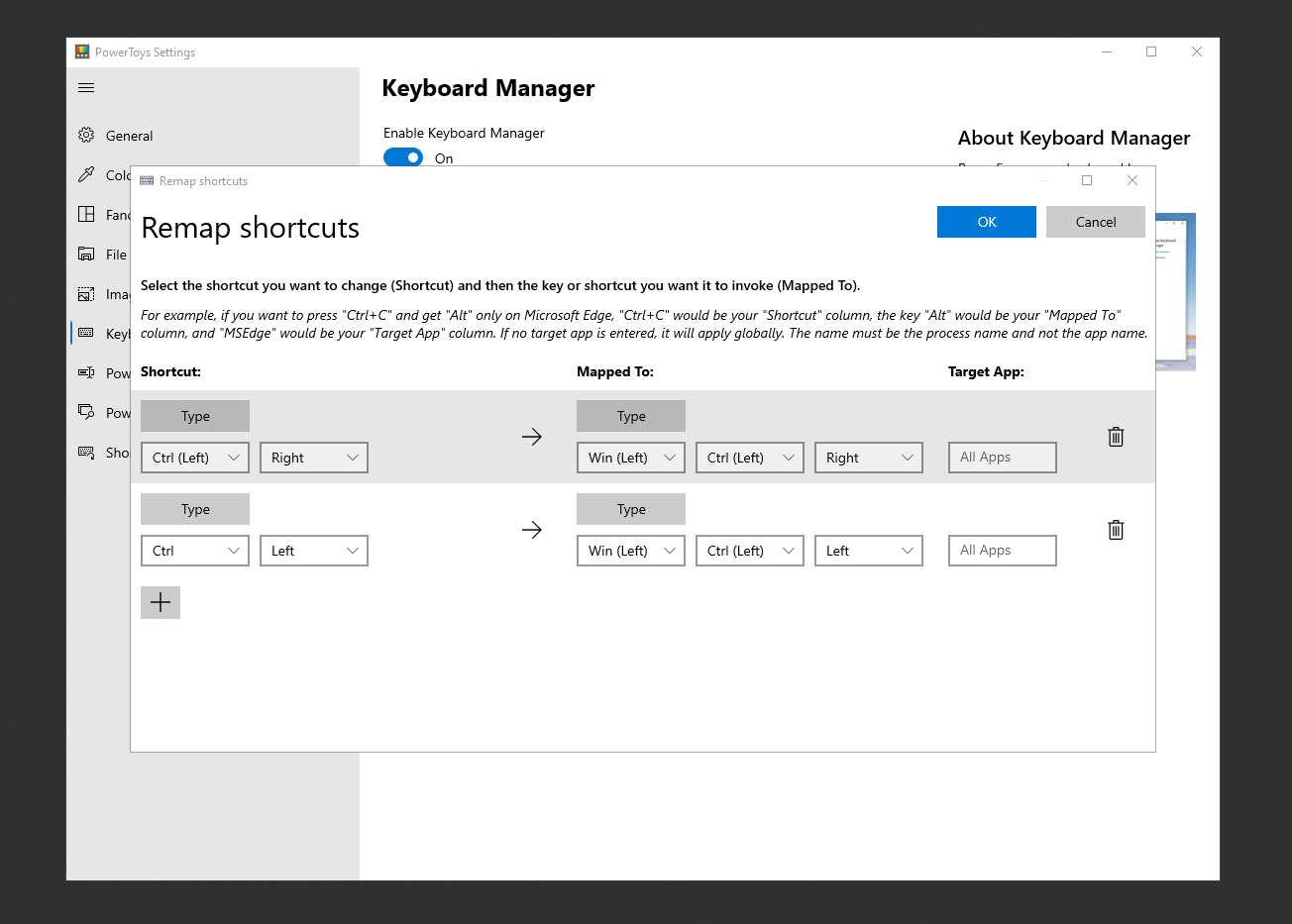Open the General settings page

(130, 136)
